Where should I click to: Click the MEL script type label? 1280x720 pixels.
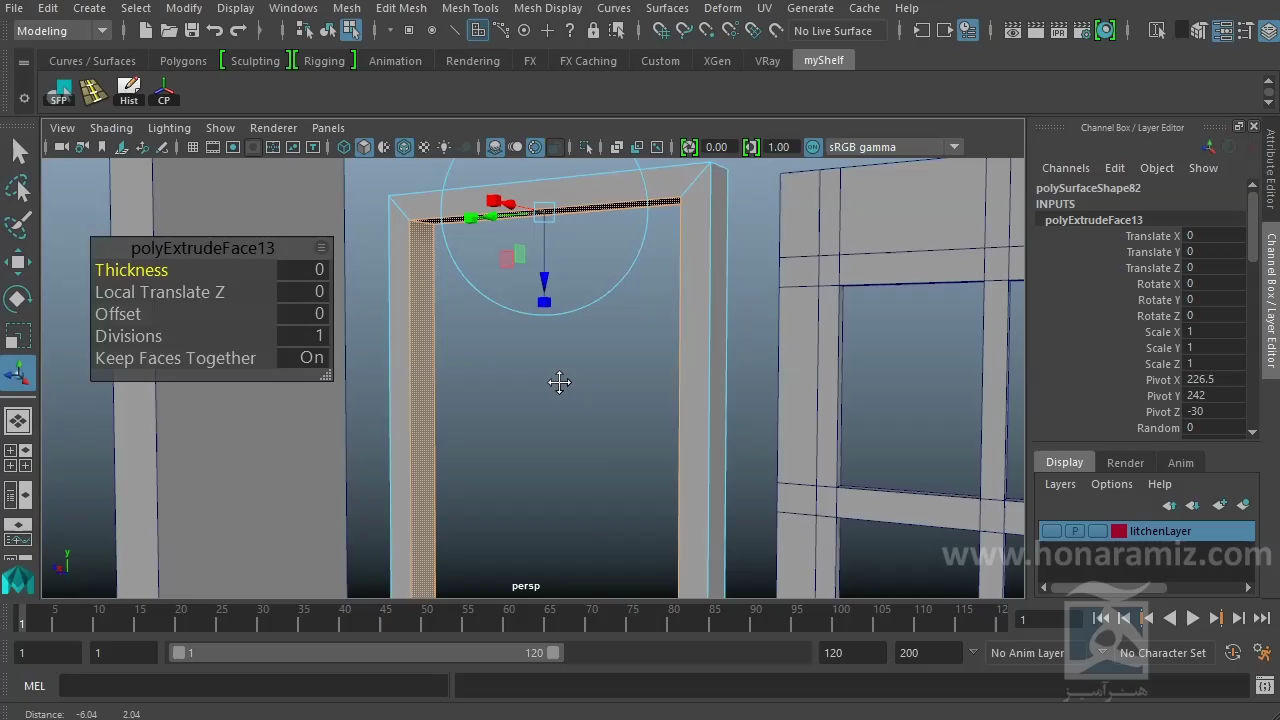(35, 686)
